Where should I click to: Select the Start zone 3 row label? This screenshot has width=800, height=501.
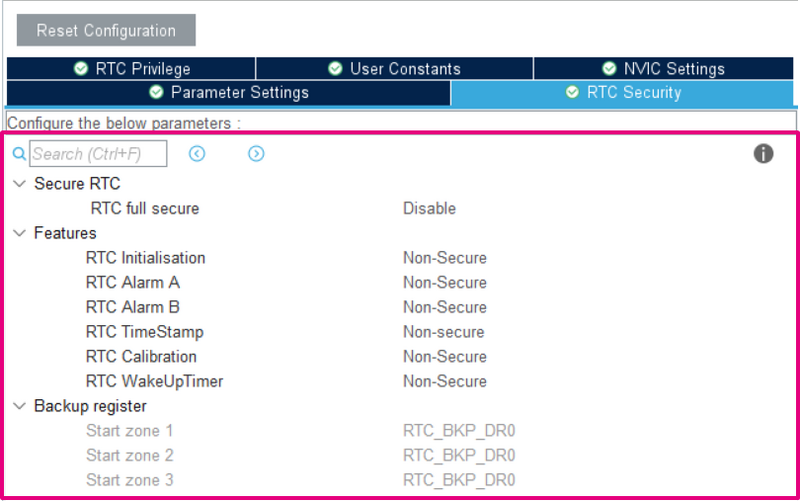tap(130, 480)
